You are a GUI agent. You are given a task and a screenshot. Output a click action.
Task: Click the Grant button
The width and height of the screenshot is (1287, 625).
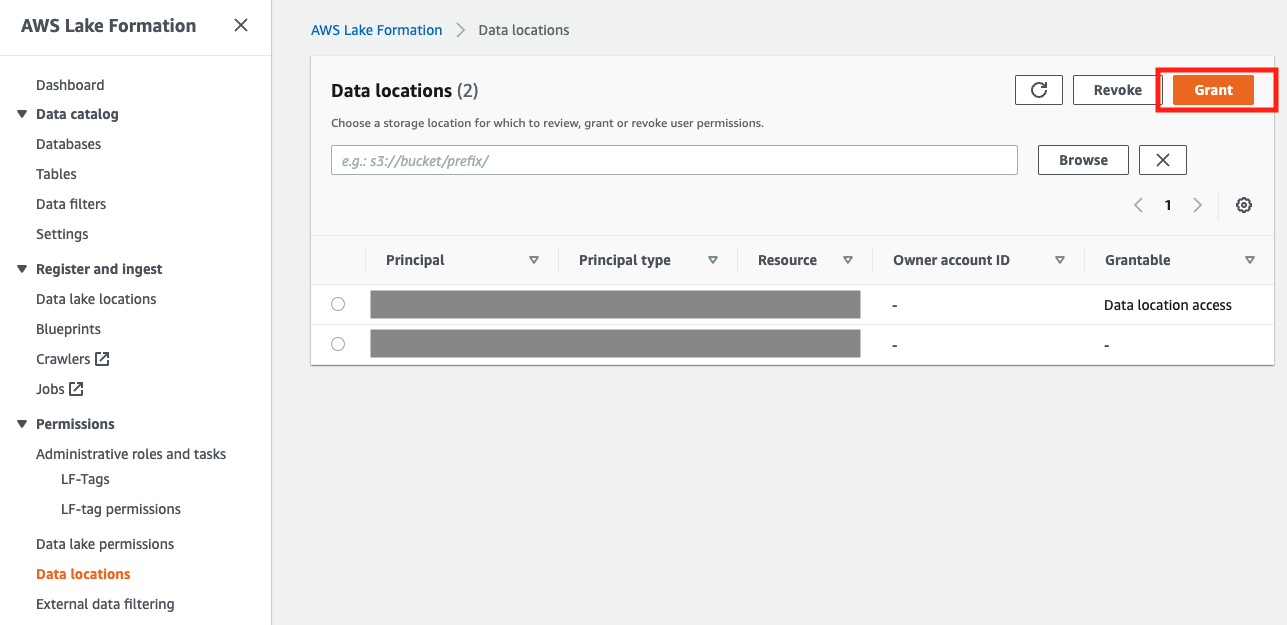1213,90
